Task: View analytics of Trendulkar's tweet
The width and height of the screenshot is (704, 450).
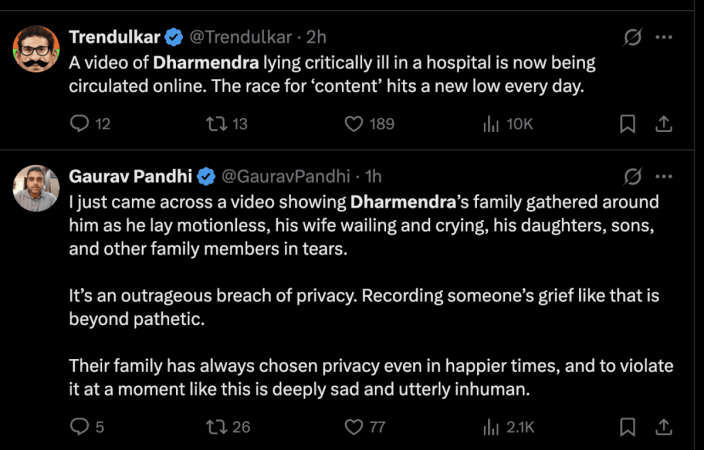Action: [492, 124]
